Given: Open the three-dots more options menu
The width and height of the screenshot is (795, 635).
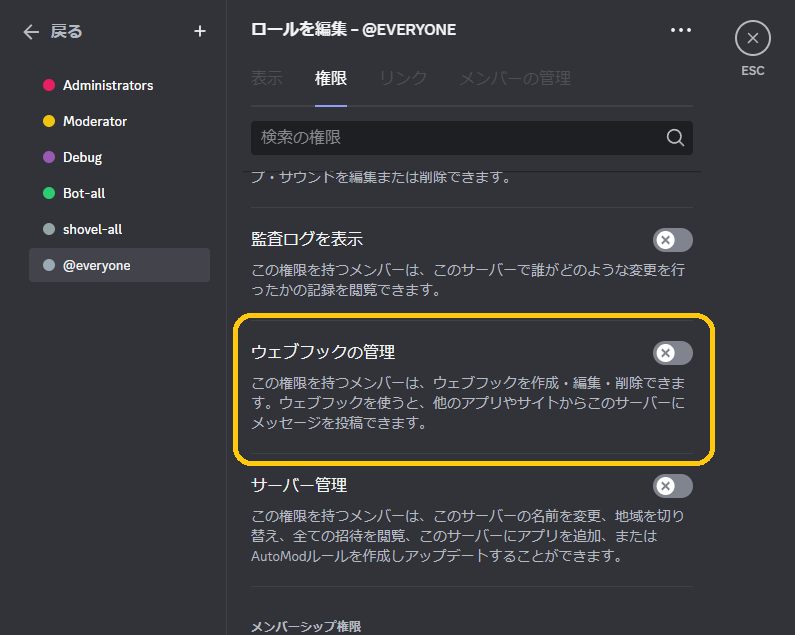Looking at the screenshot, I should pos(680,30).
